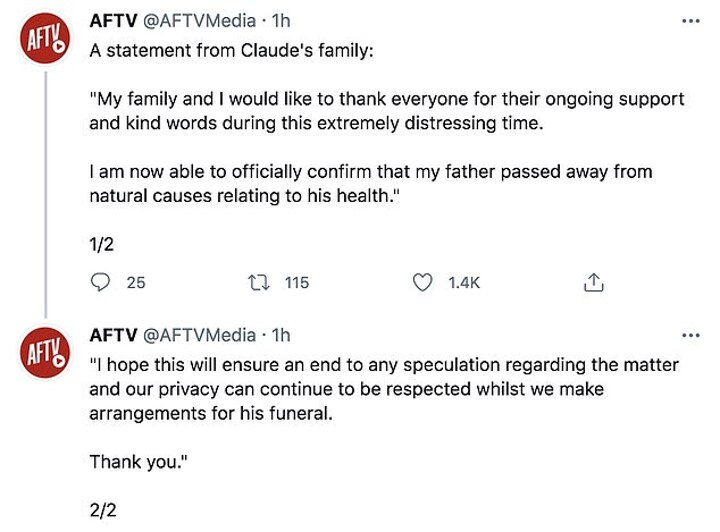Click @AFTVMedia handle on second tweet
Image resolution: width=720 pixels, height=532 pixels.
(199, 335)
